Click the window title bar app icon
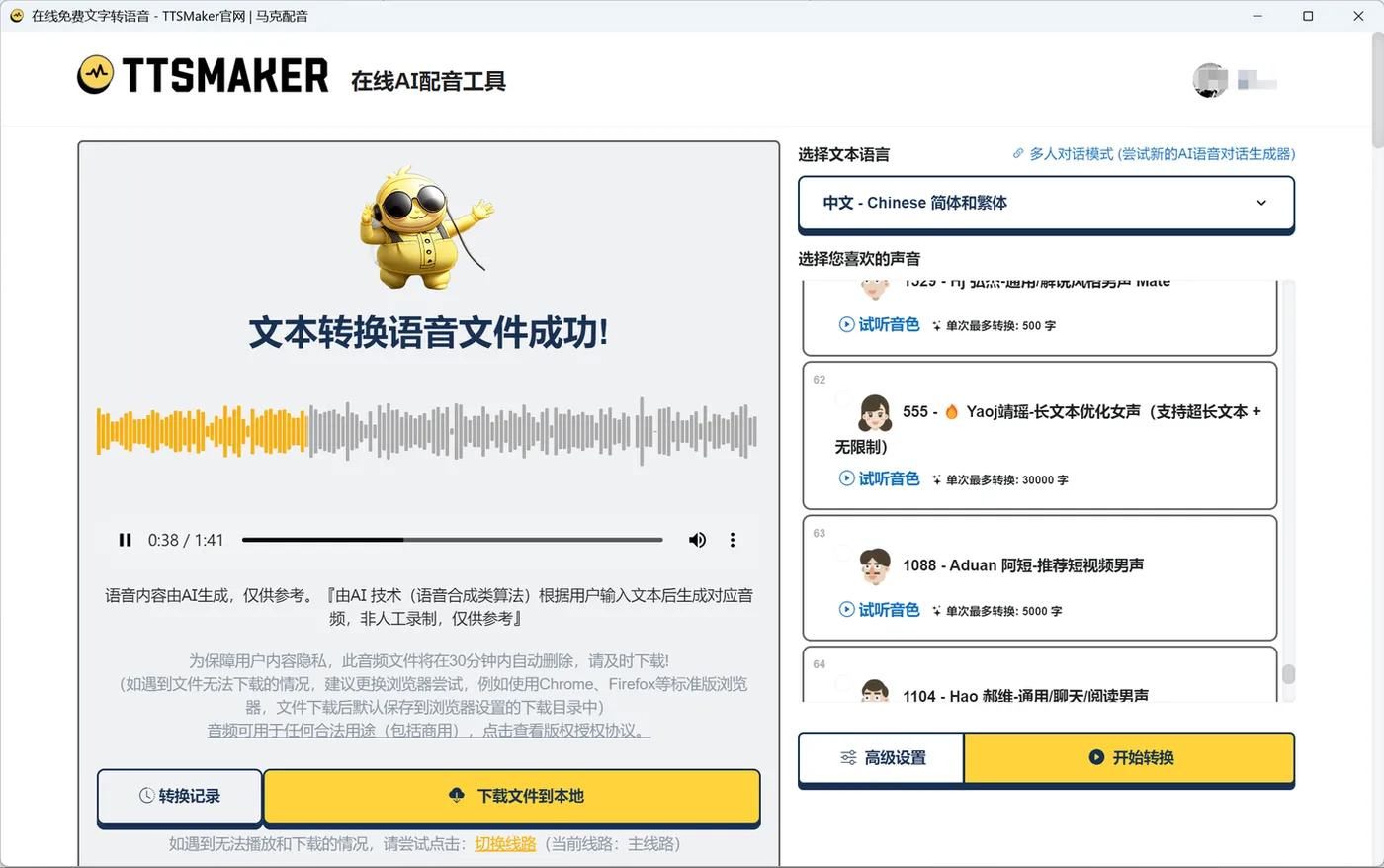The width and height of the screenshot is (1384, 868). pyautogui.click(x=16, y=16)
